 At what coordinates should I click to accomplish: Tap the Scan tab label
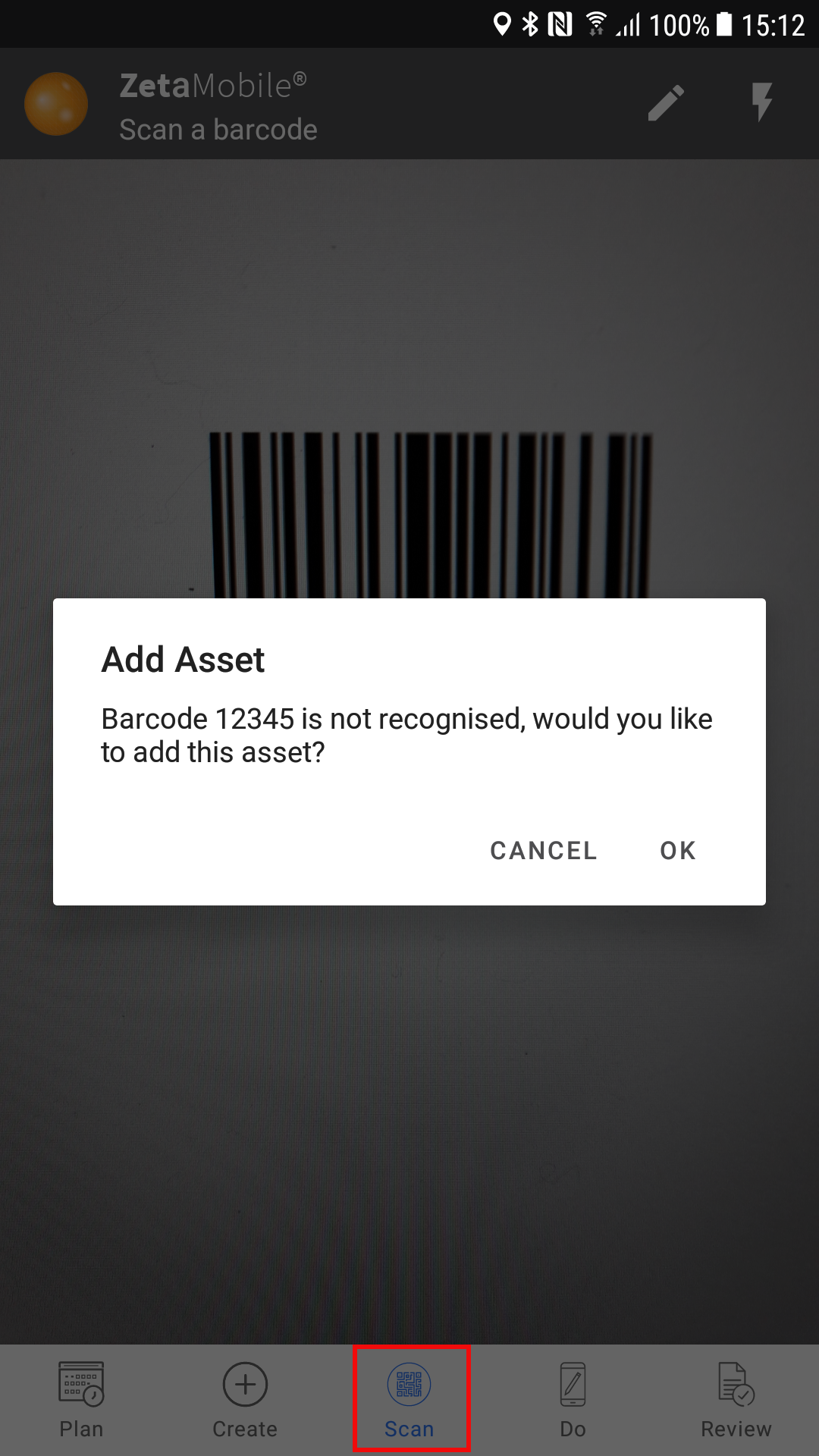click(x=409, y=1429)
